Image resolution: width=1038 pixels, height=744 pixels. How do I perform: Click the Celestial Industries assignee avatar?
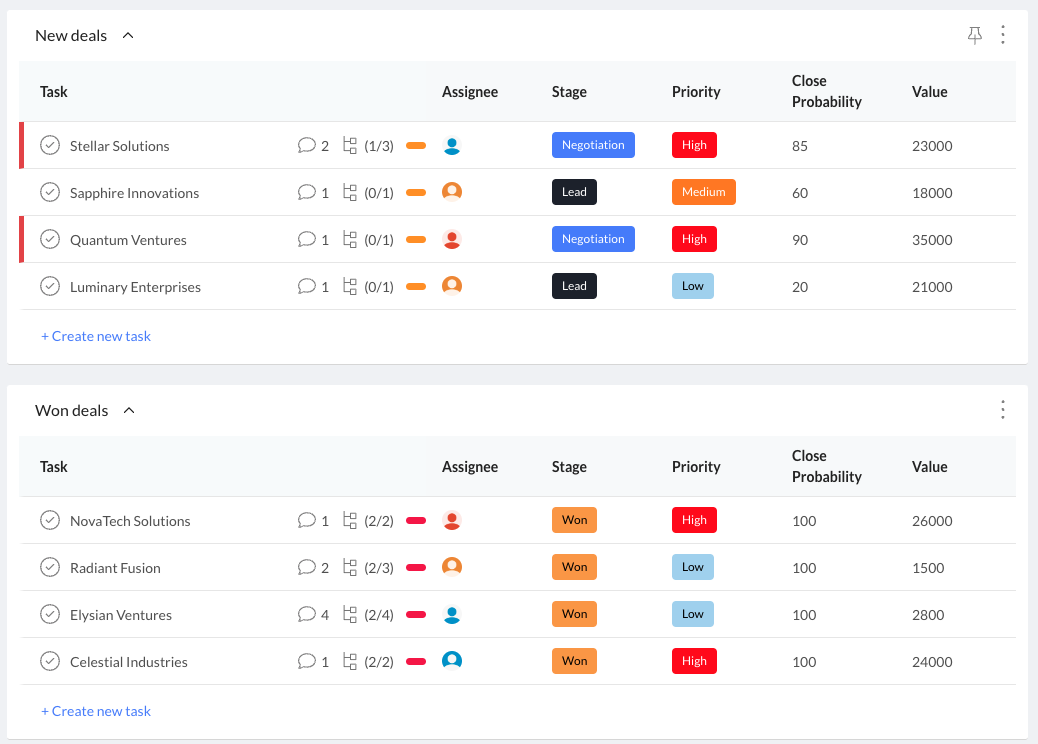tap(452, 661)
